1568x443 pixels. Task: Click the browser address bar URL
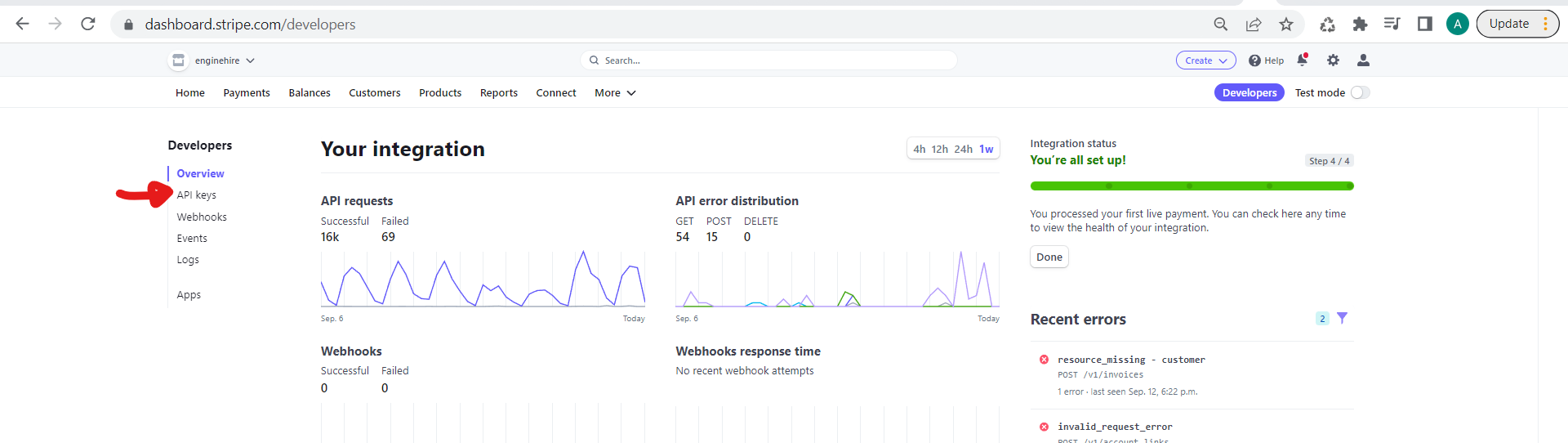point(250,25)
